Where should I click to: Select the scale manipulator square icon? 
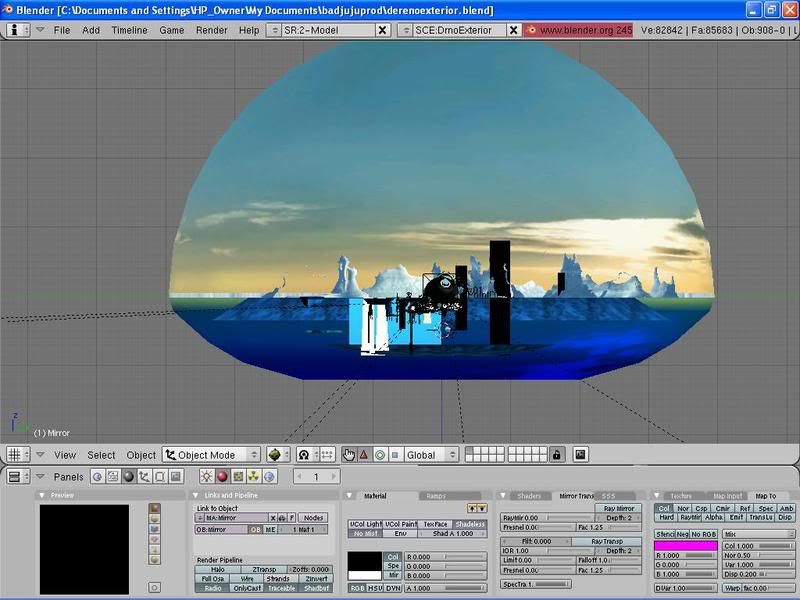coord(395,455)
